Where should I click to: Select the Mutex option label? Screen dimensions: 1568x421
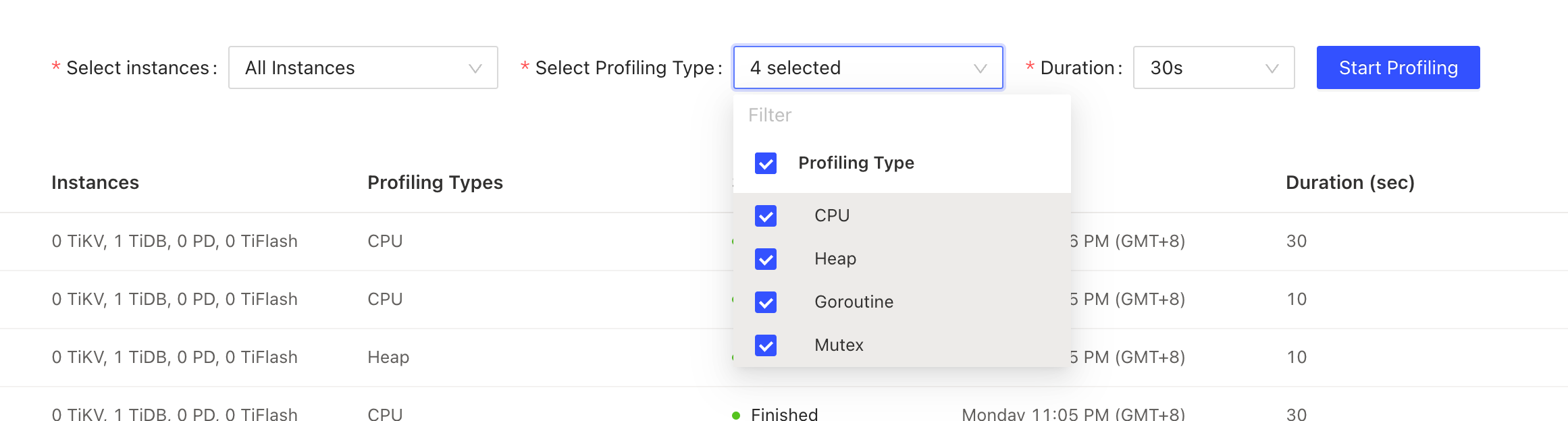839,345
